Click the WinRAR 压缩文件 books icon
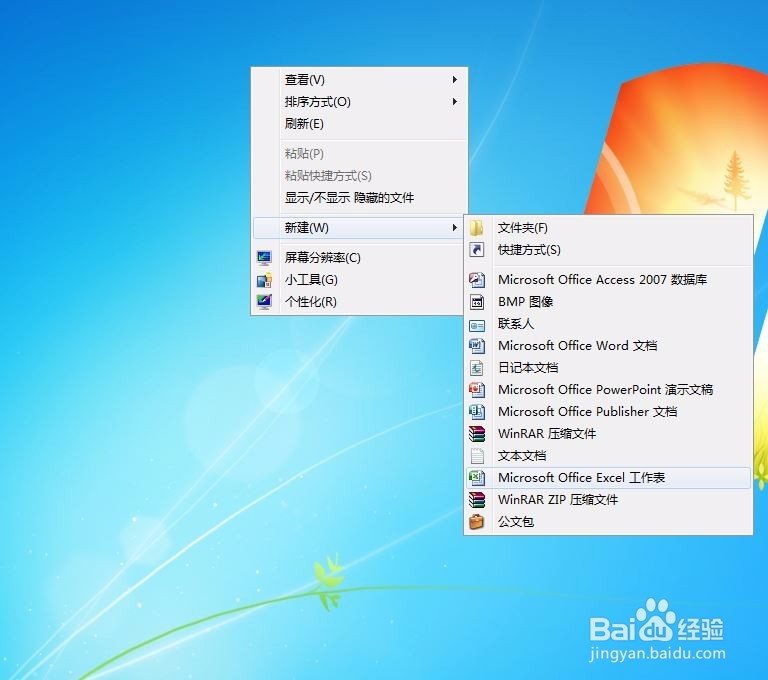Screen dimensions: 768x680 [477, 434]
